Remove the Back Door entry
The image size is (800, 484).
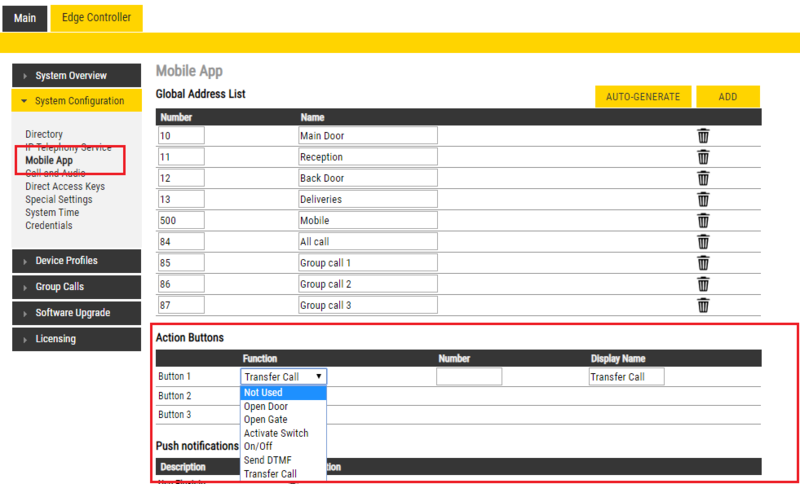703,178
